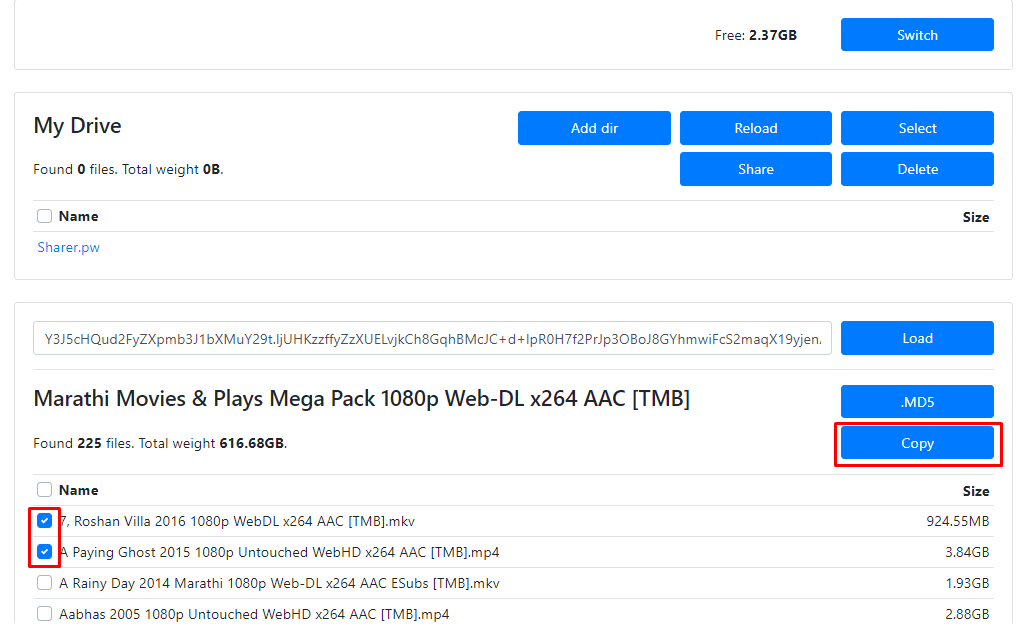Screen dimensions: 1017x641
Task: Toggle select-all checkbox in Marathi Movies list
Action: pyautogui.click(x=44, y=490)
